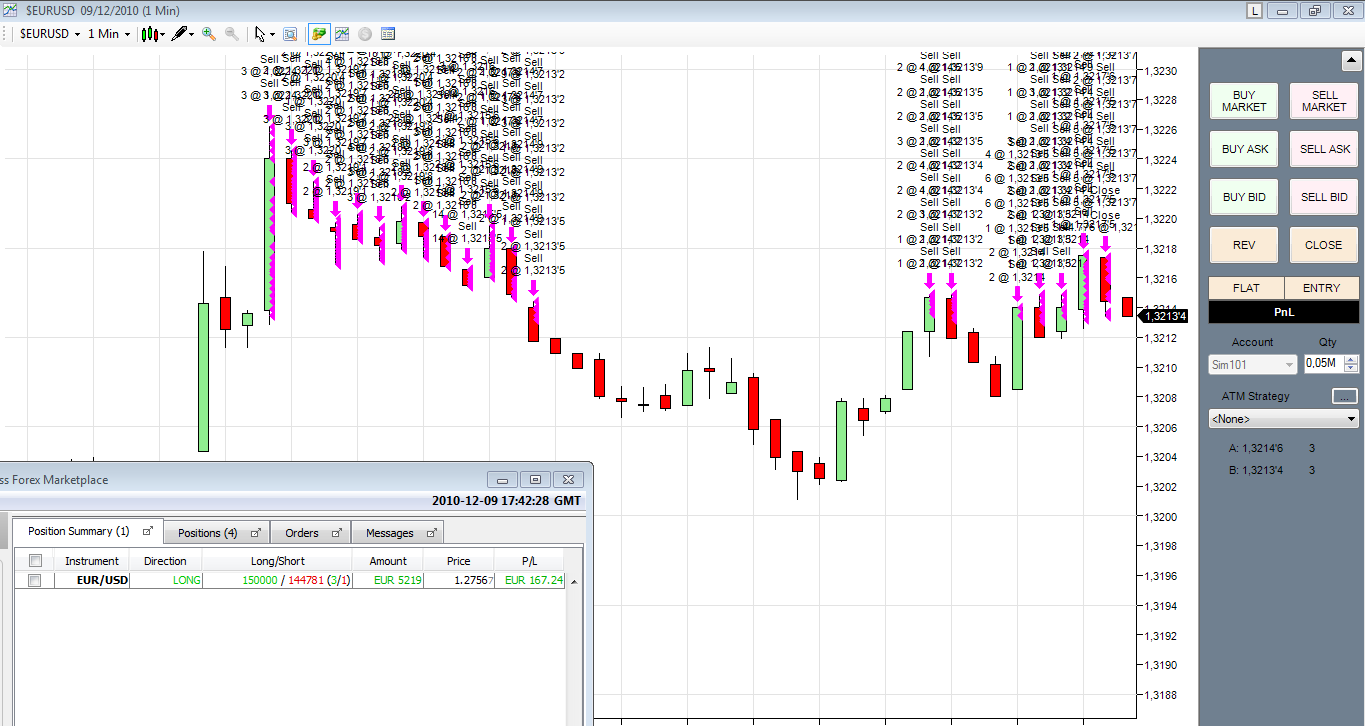
Task: Click the current price marker 1,3213'4
Action: 1164,316
